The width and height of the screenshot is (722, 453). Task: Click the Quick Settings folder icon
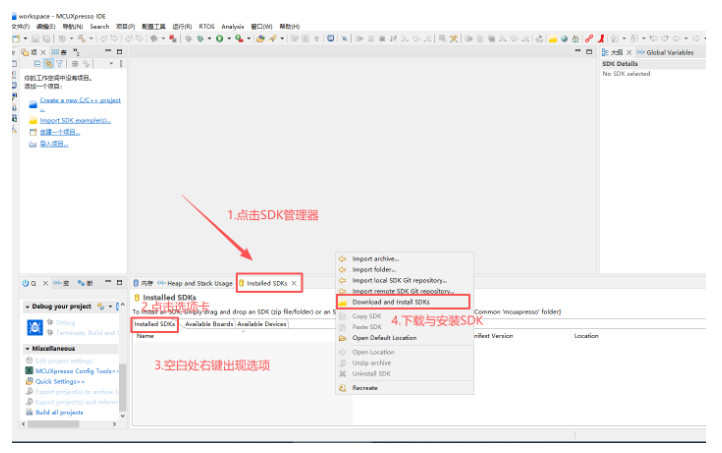click(29, 381)
